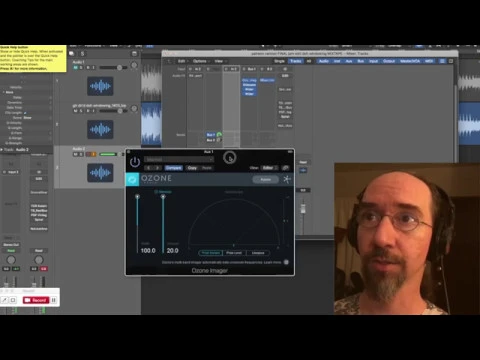Open the Options menu in Mixer window
Image resolution: width=480 pixels, height=360 pixels.
tap(201, 61)
